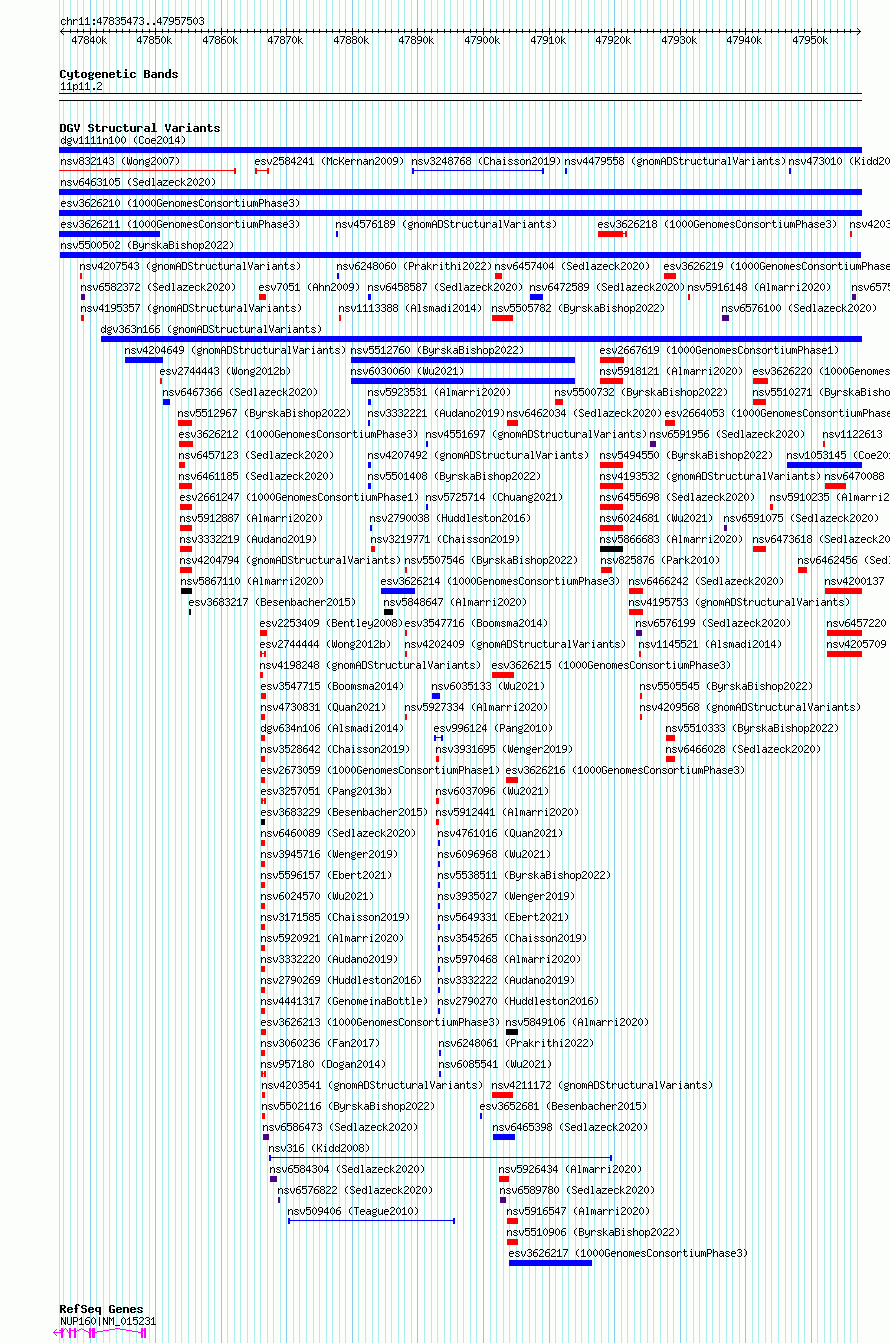Click the Cytogenetic Bands track title
Image resolution: width=890 pixels, height=1343 pixels.
click(x=119, y=74)
